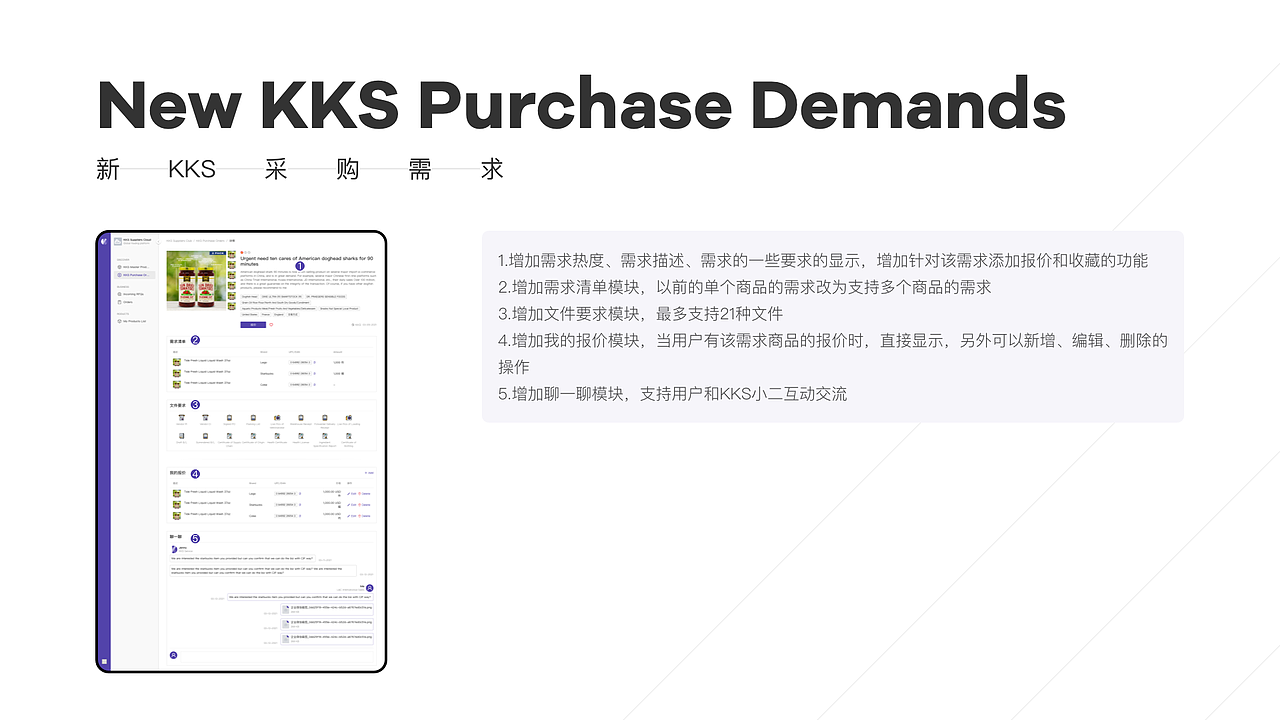Click the Health License file icon
Screen dimensions: 1280x720
click(x=301, y=438)
